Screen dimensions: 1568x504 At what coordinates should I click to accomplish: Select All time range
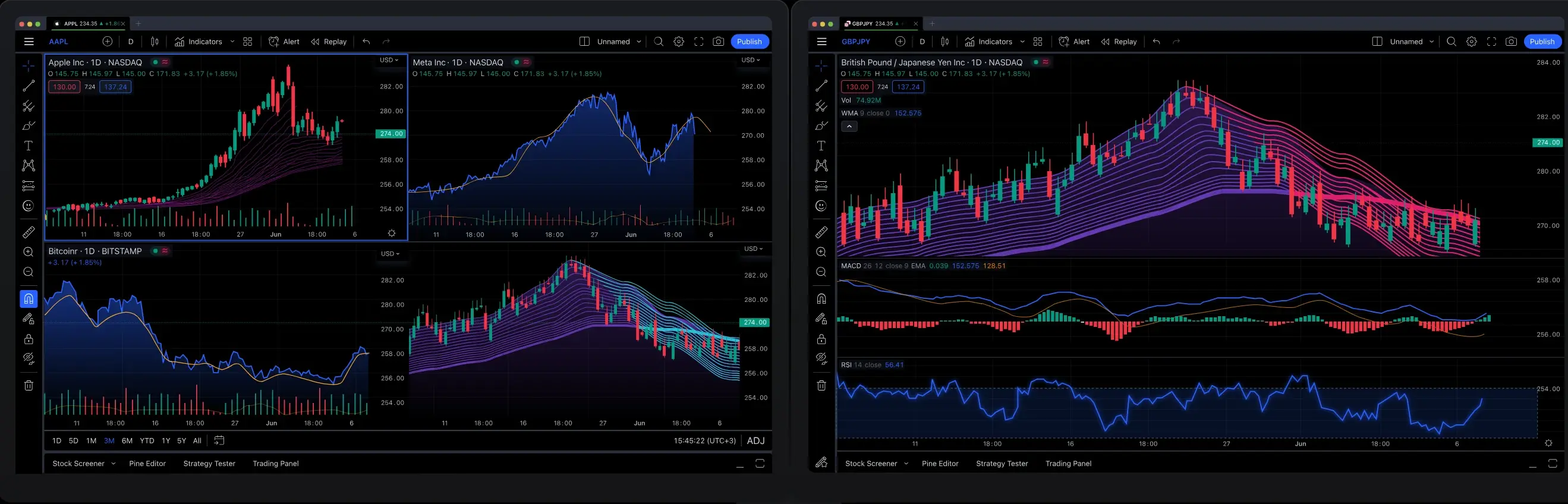[197, 440]
